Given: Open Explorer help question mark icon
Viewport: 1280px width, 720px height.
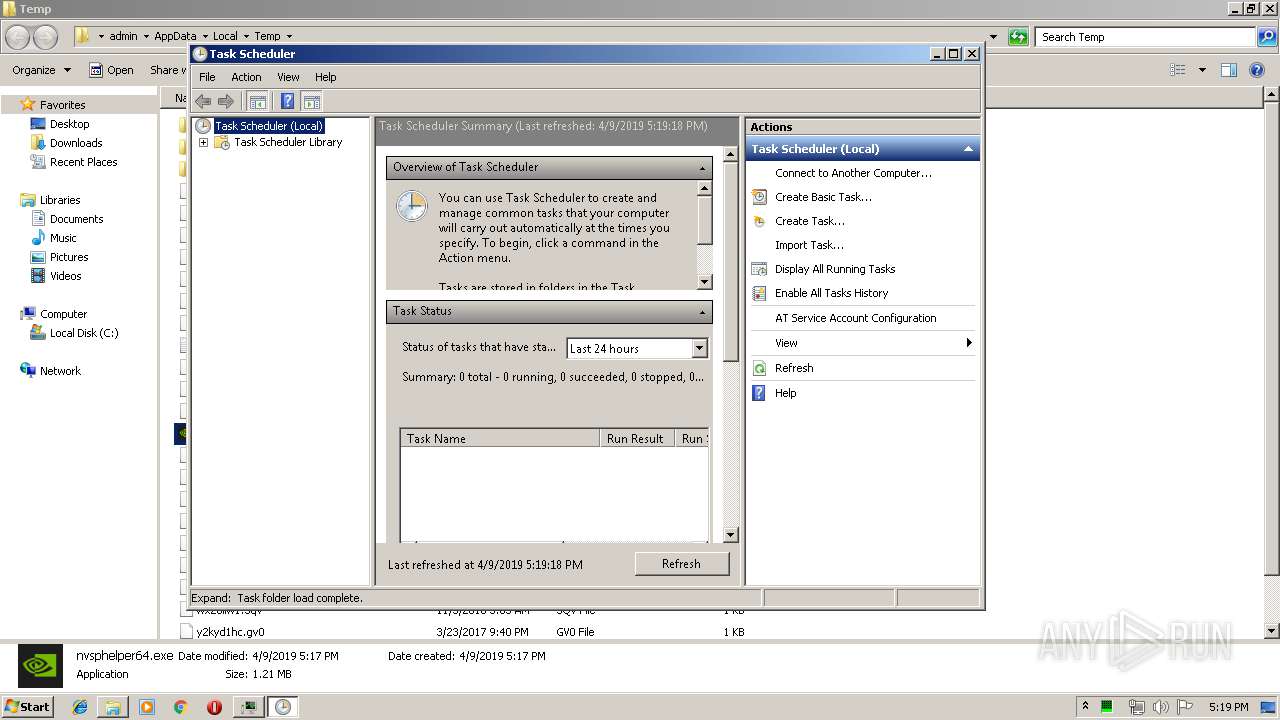Looking at the screenshot, I should click(x=1257, y=70).
